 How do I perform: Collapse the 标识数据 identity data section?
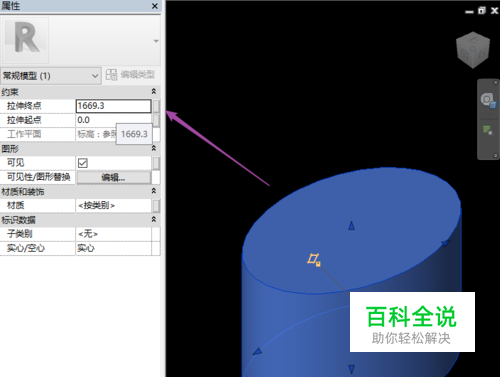coord(154,219)
